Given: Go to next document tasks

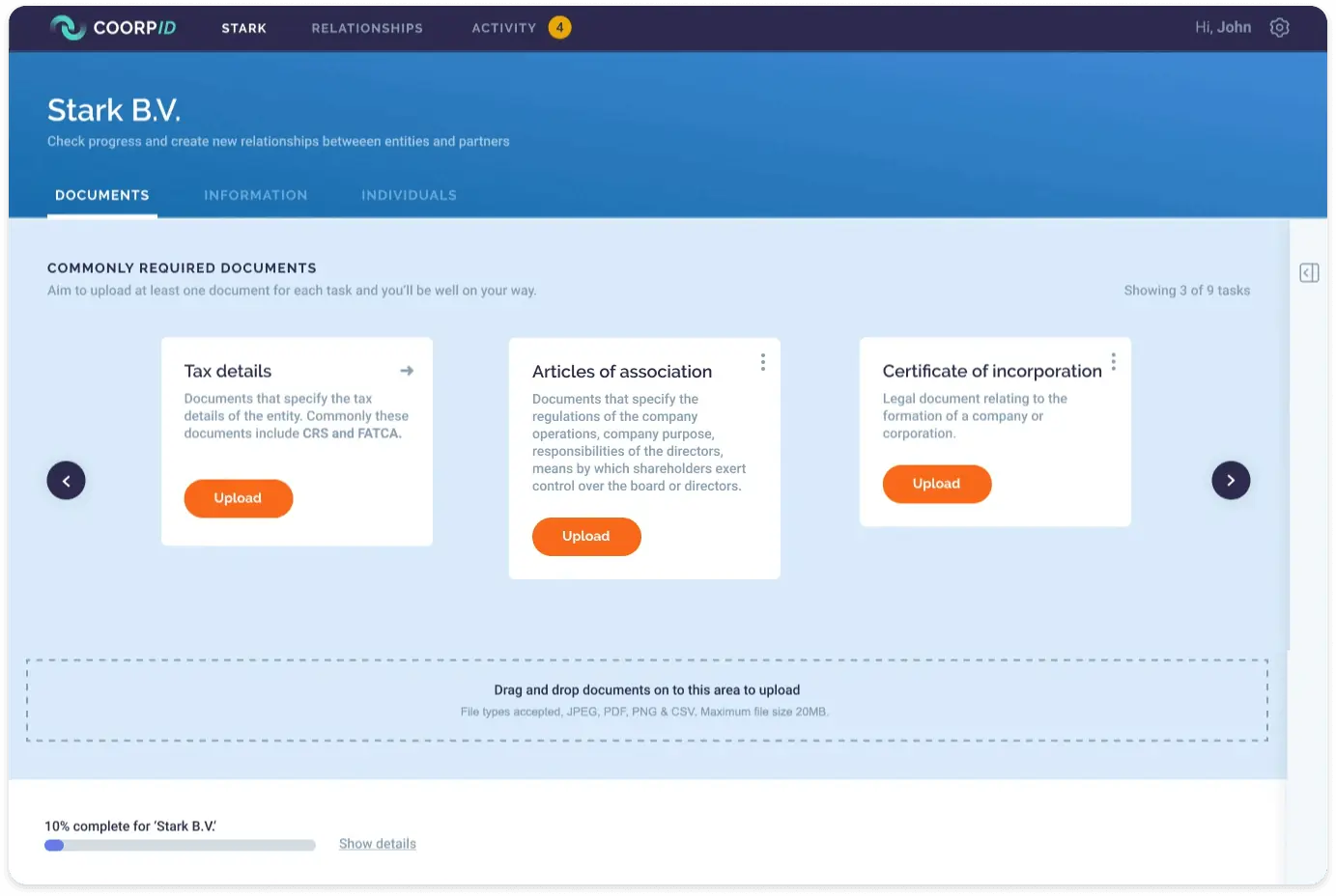Looking at the screenshot, I should pos(1231,481).
